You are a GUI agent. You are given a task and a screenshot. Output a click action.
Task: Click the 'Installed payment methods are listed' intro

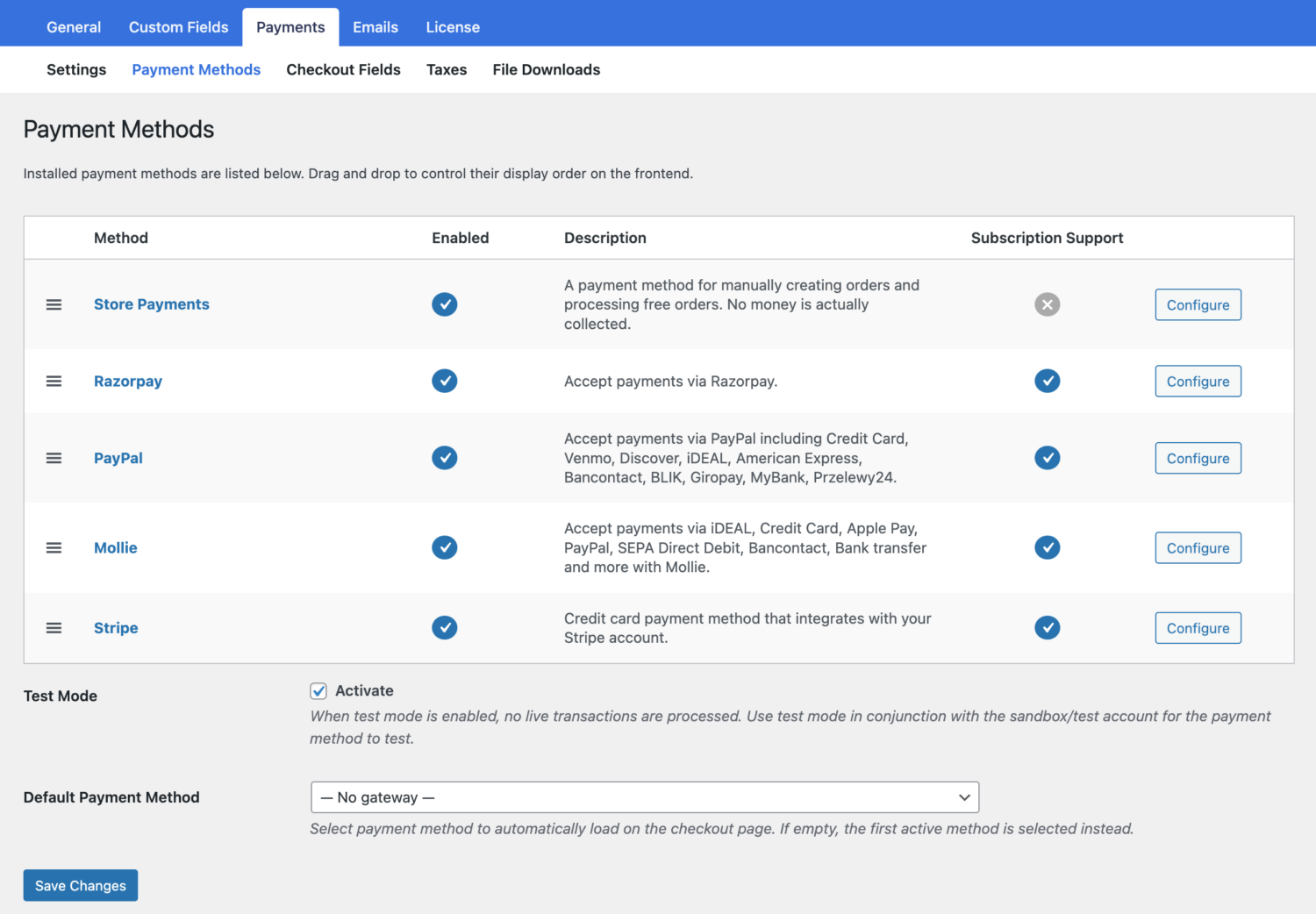(358, 174)
